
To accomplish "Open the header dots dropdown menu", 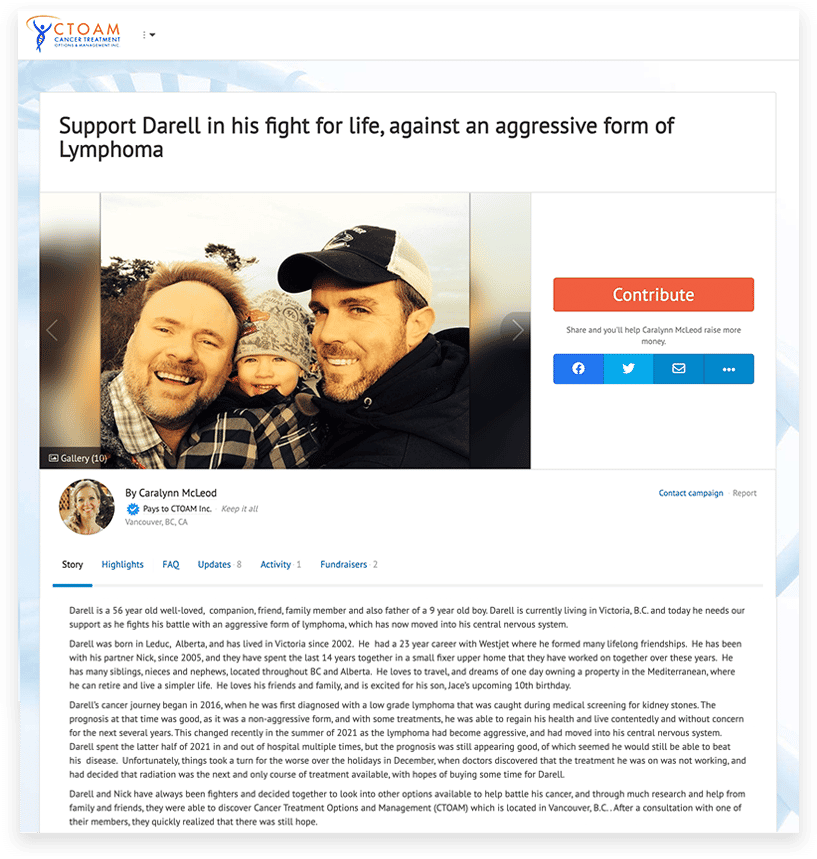I will (x=148, y=35).
